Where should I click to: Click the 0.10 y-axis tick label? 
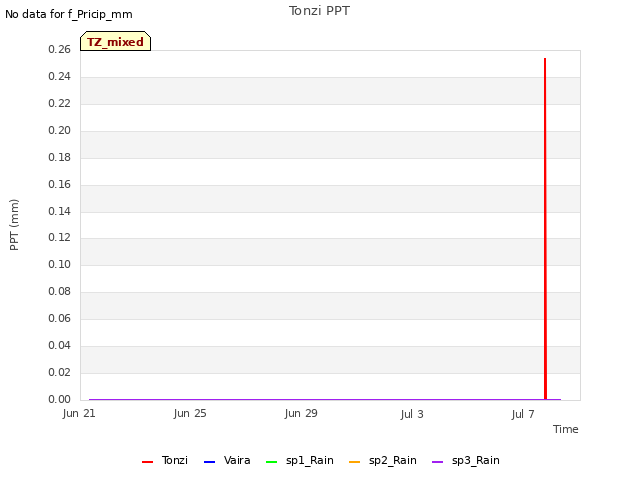60,264
